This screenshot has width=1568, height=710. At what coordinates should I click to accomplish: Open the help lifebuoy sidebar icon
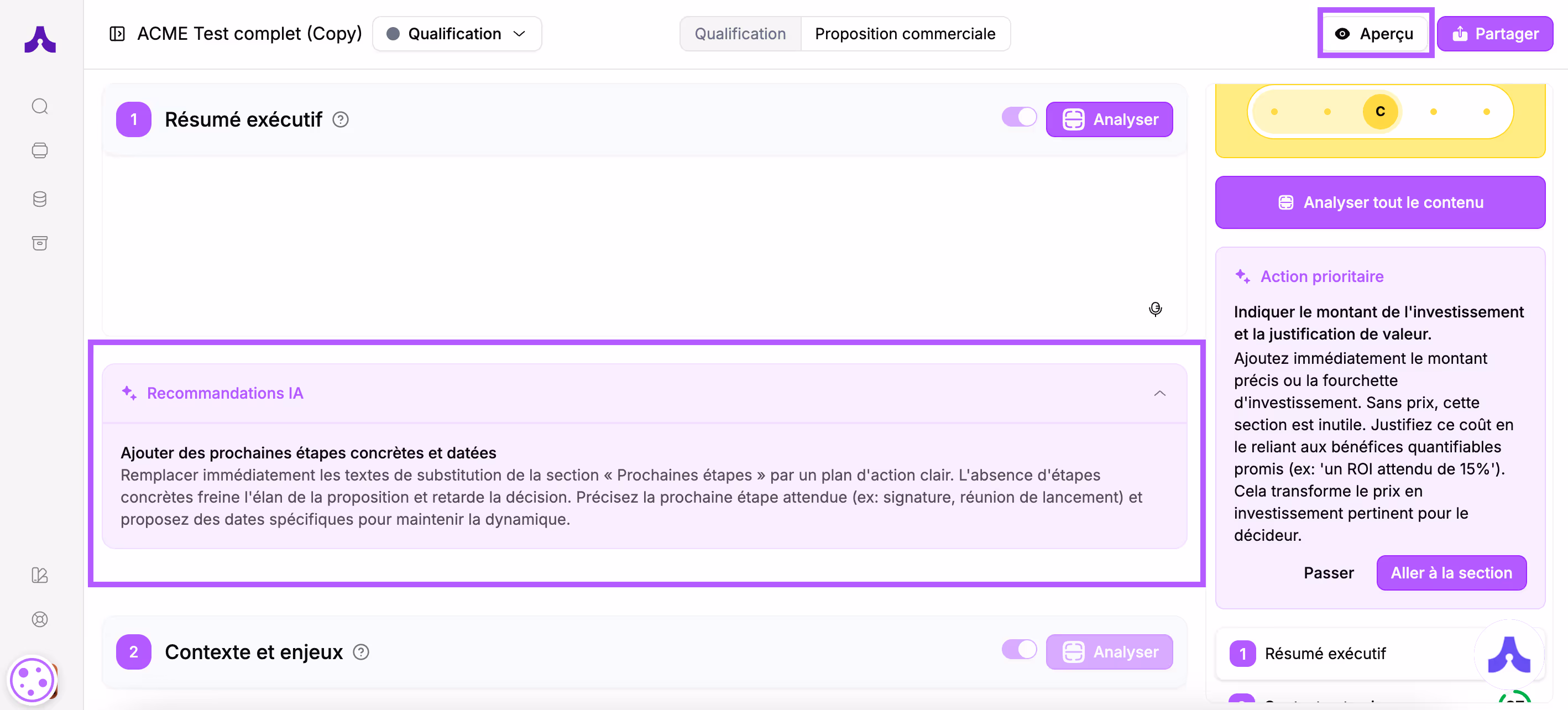(40, 619)
